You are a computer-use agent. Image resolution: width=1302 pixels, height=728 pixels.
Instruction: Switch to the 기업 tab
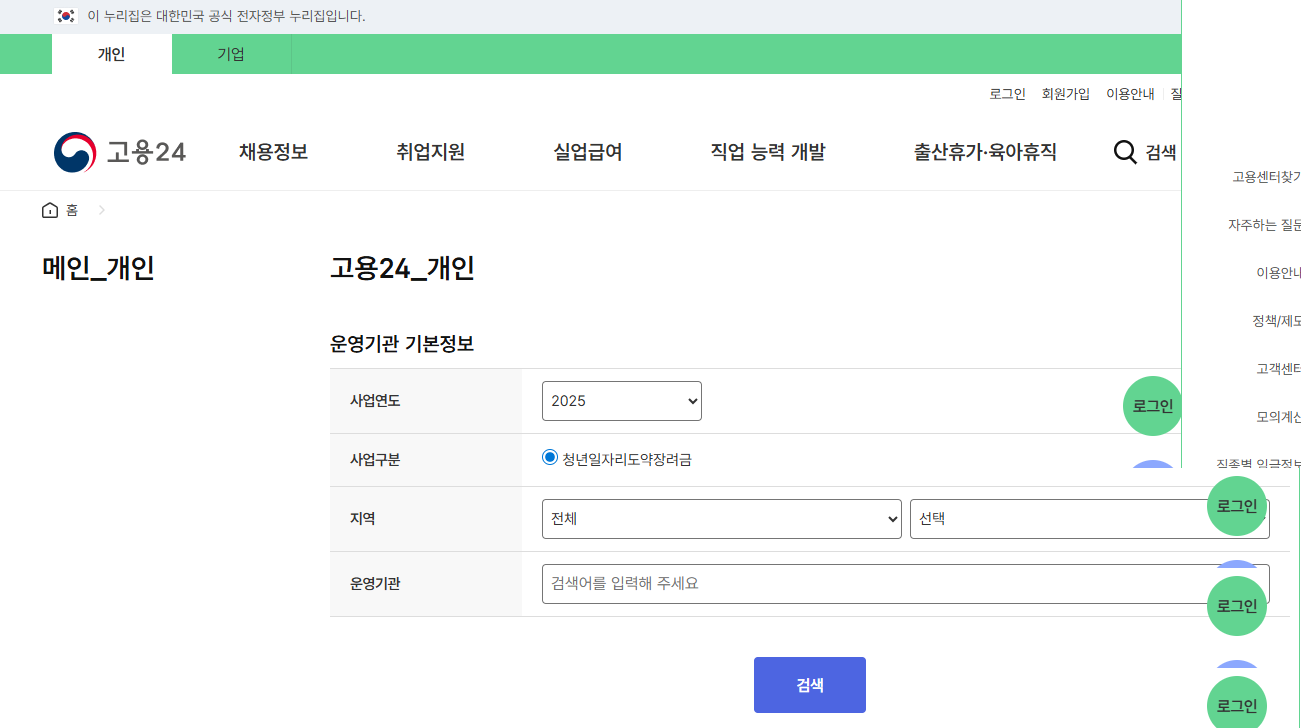coord(231,54)
